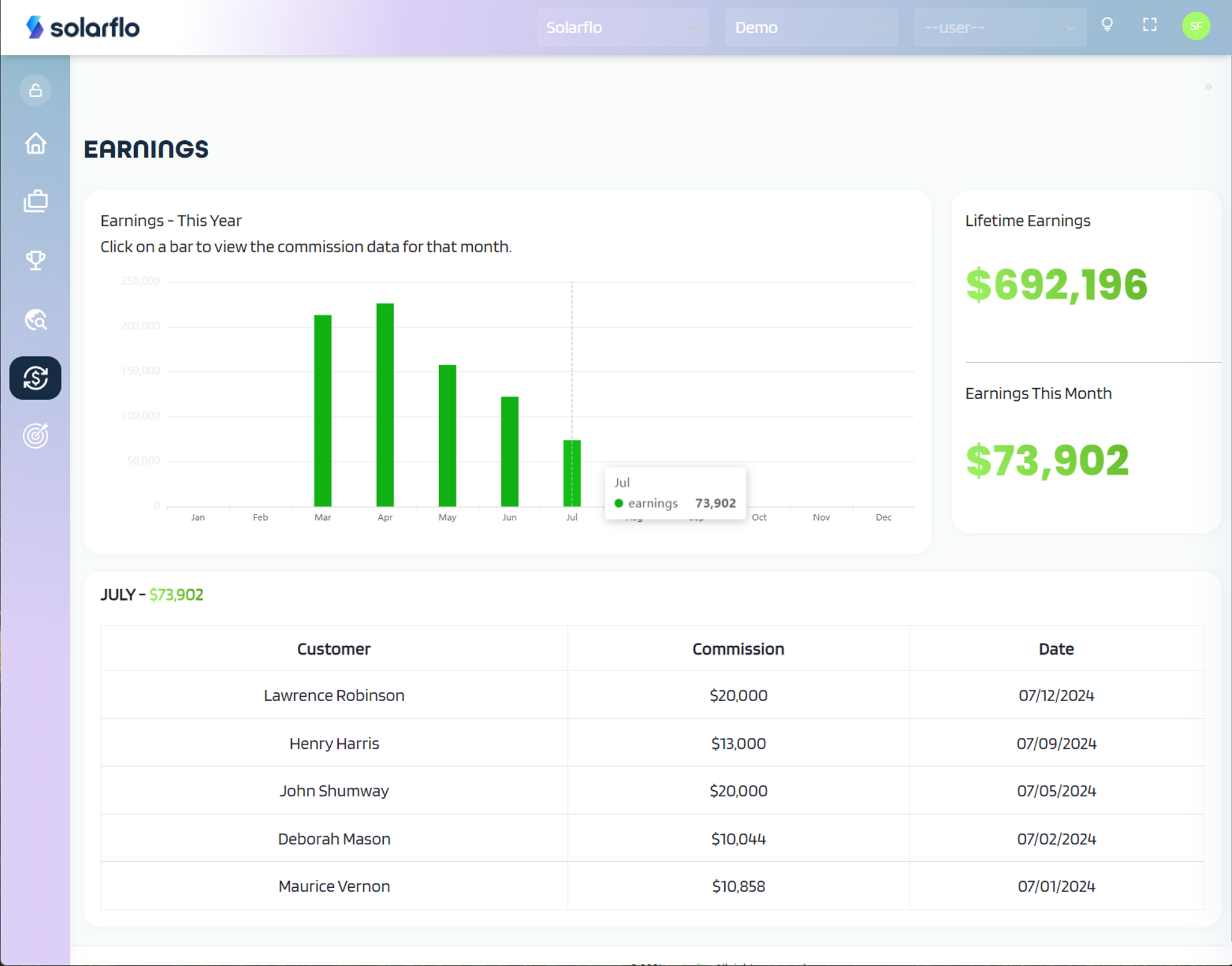The height and width of the screenshot is (966, 1232).
Task: Open the SF user avatar menu
Action: pos(1196,26)
